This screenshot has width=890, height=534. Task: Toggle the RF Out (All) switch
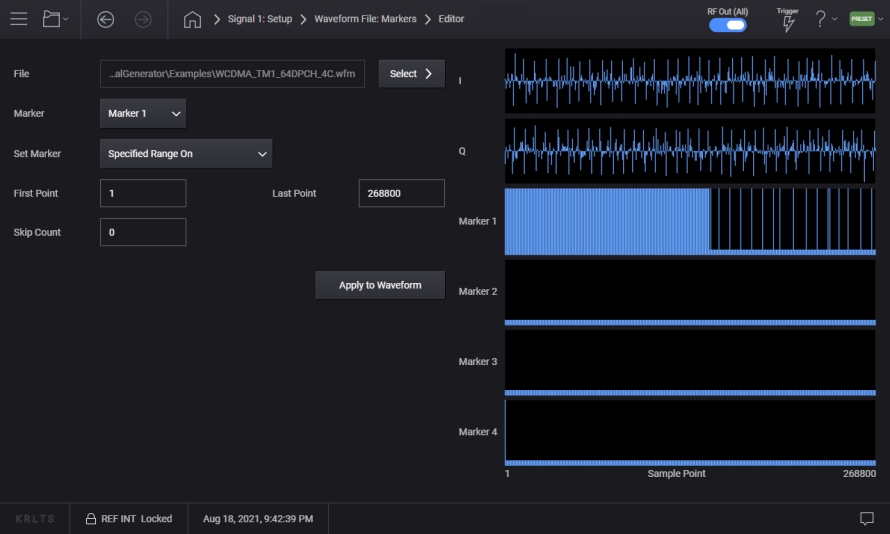727,25
